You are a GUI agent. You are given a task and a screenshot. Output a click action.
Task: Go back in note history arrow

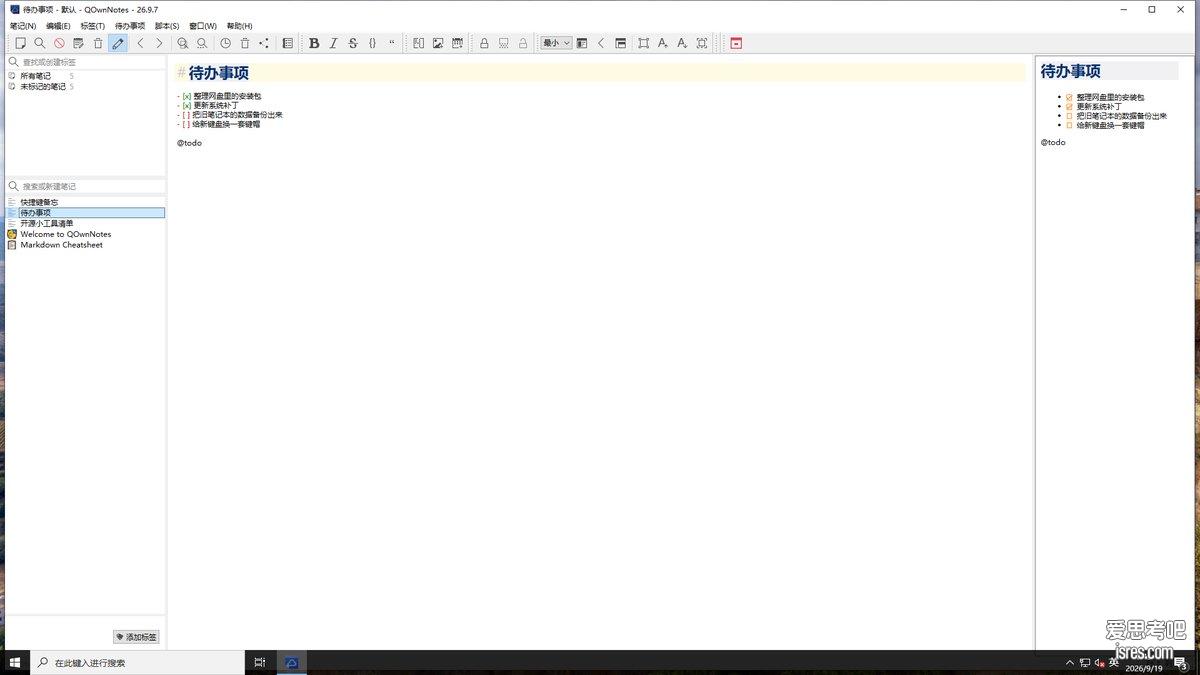click(140, 43)
